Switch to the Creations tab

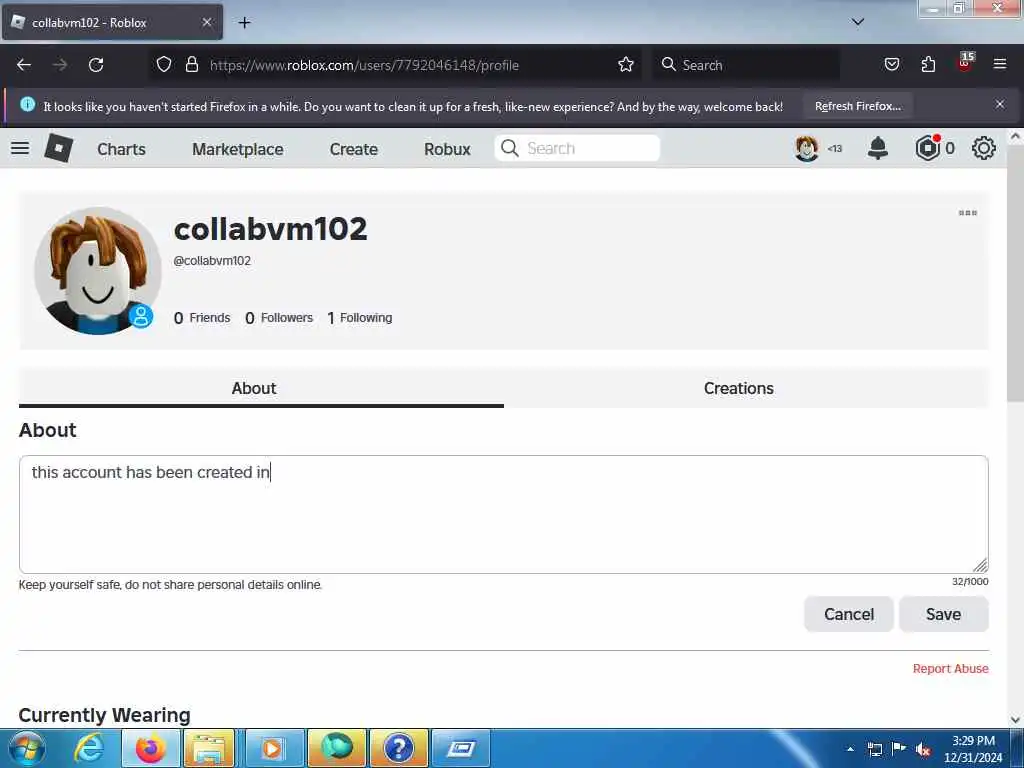coord(746,388)
